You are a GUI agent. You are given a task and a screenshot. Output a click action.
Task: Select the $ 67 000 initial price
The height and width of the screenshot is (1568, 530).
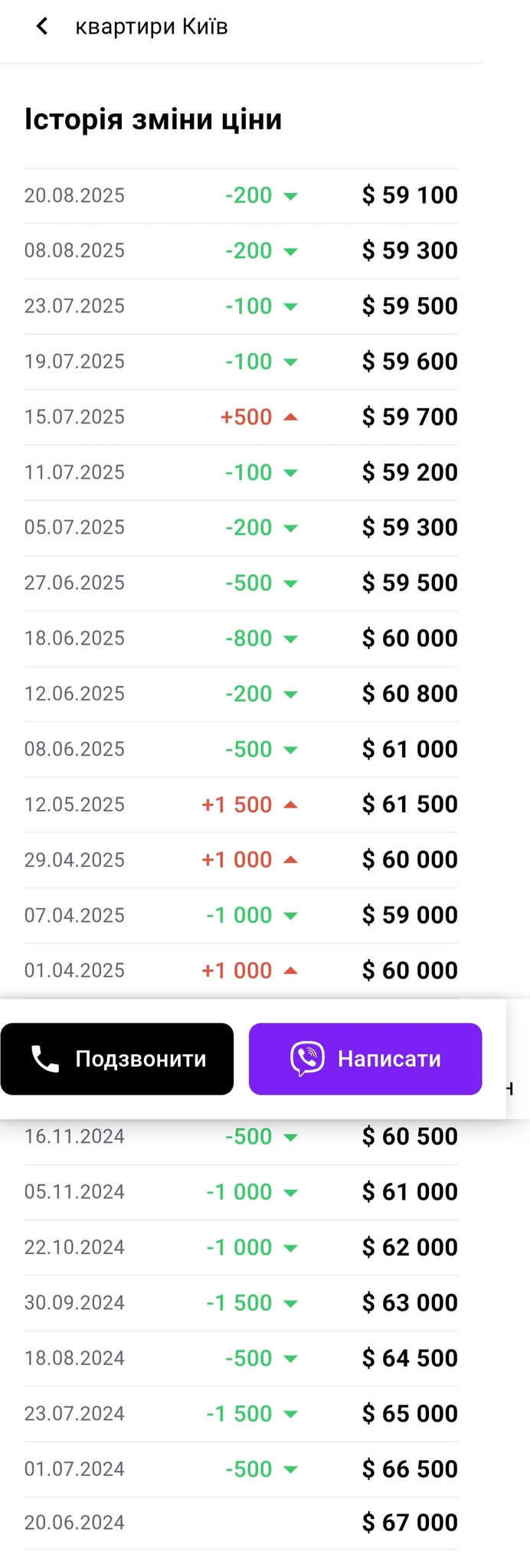[410, 1523]
